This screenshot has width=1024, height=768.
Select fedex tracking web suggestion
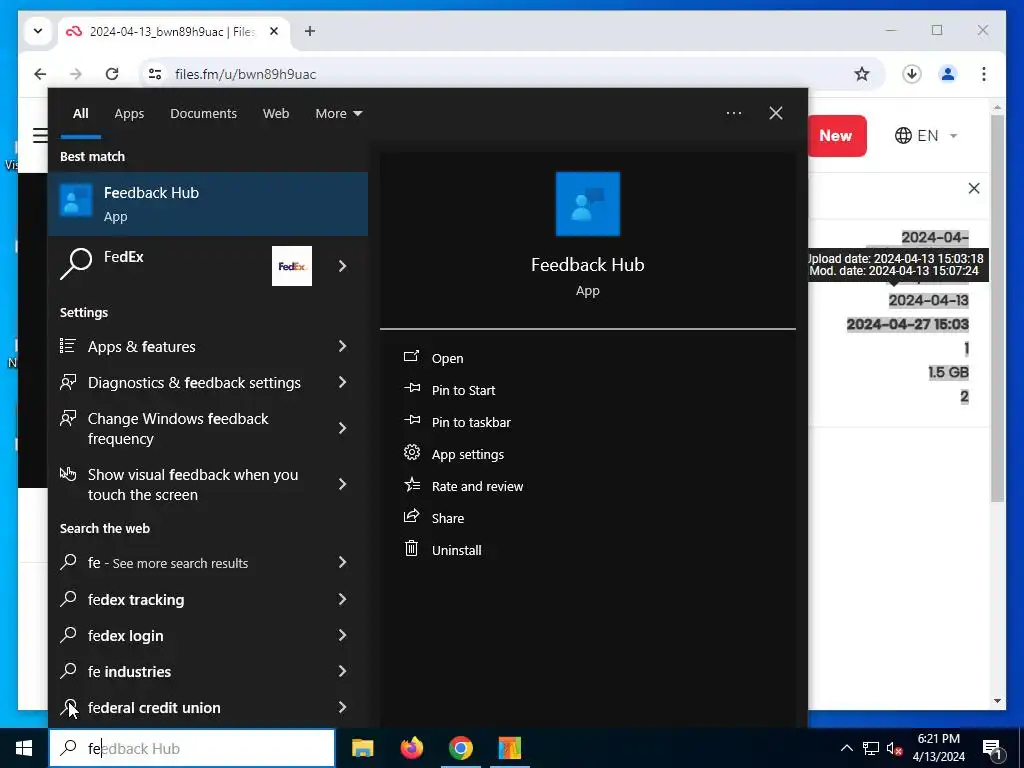(x=208, y=599)
